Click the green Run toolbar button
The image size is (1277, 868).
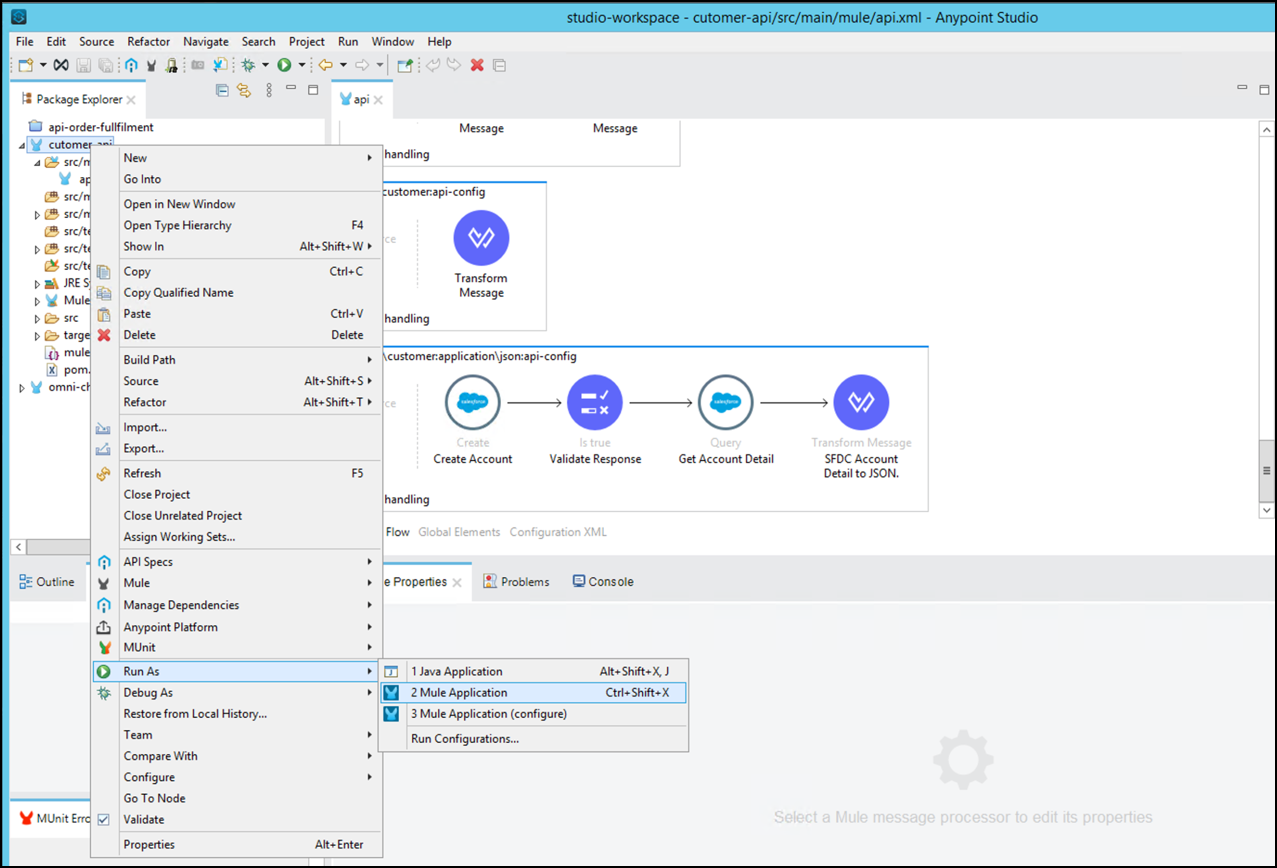click(x=285, y=65)
